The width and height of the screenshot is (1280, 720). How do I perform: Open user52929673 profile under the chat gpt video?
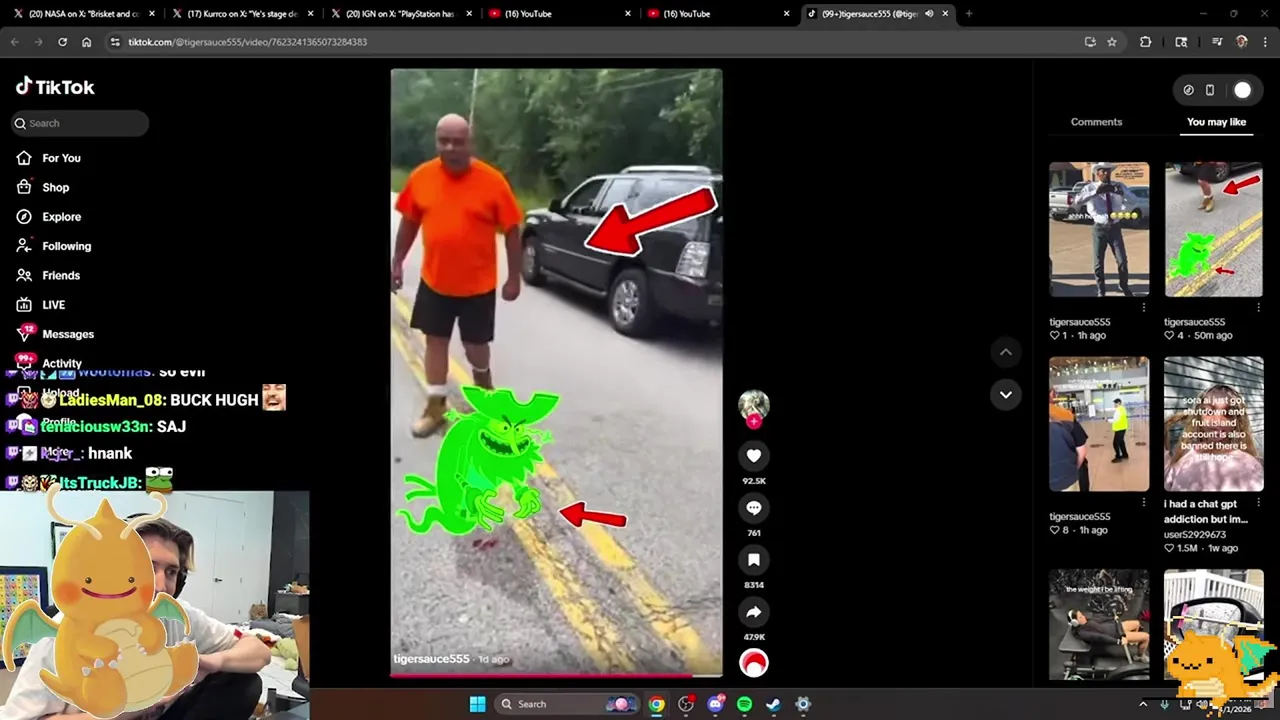click(1194, 534)
